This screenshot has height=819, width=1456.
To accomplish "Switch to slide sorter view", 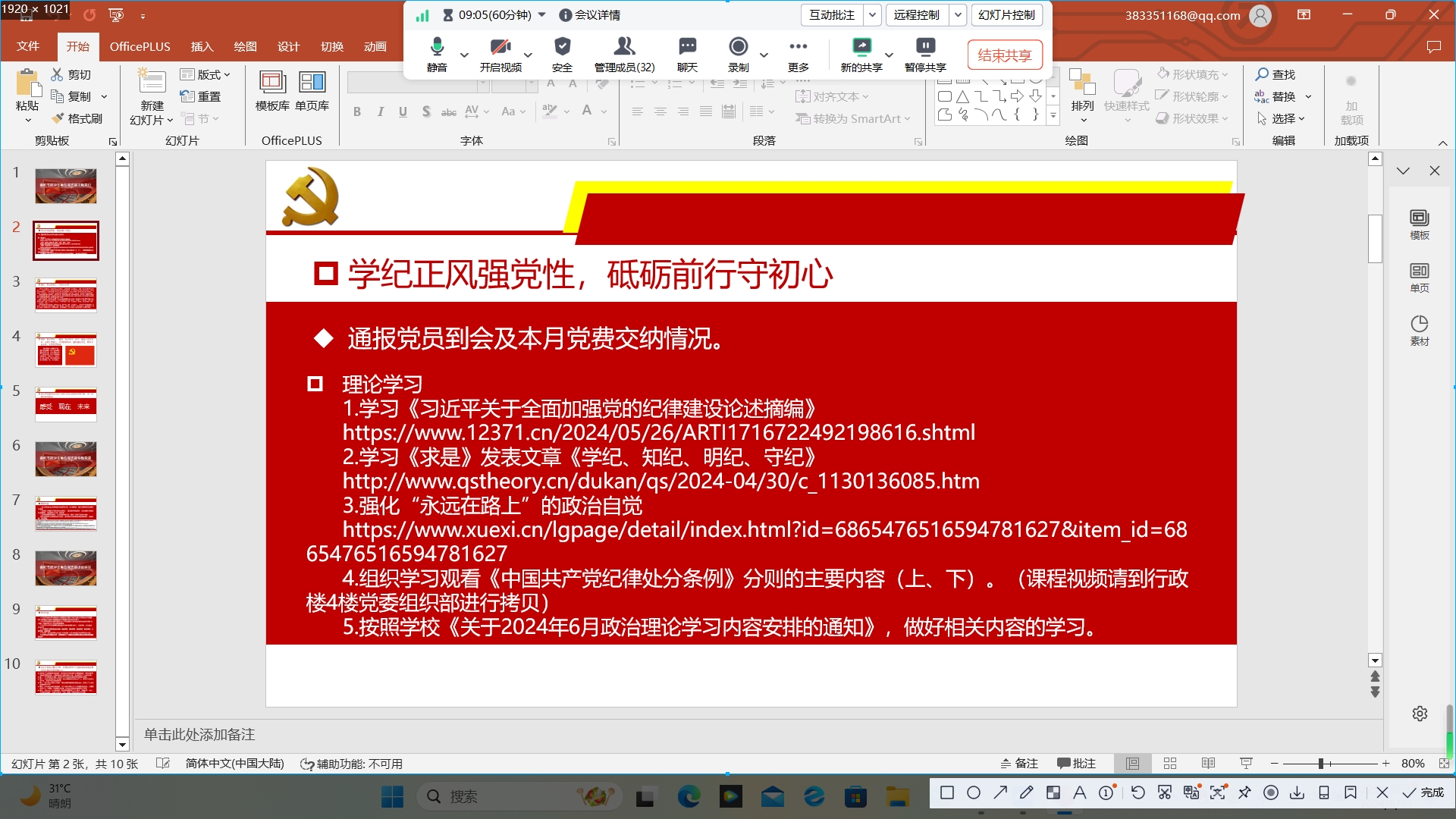I will (x=1170, y=764).
